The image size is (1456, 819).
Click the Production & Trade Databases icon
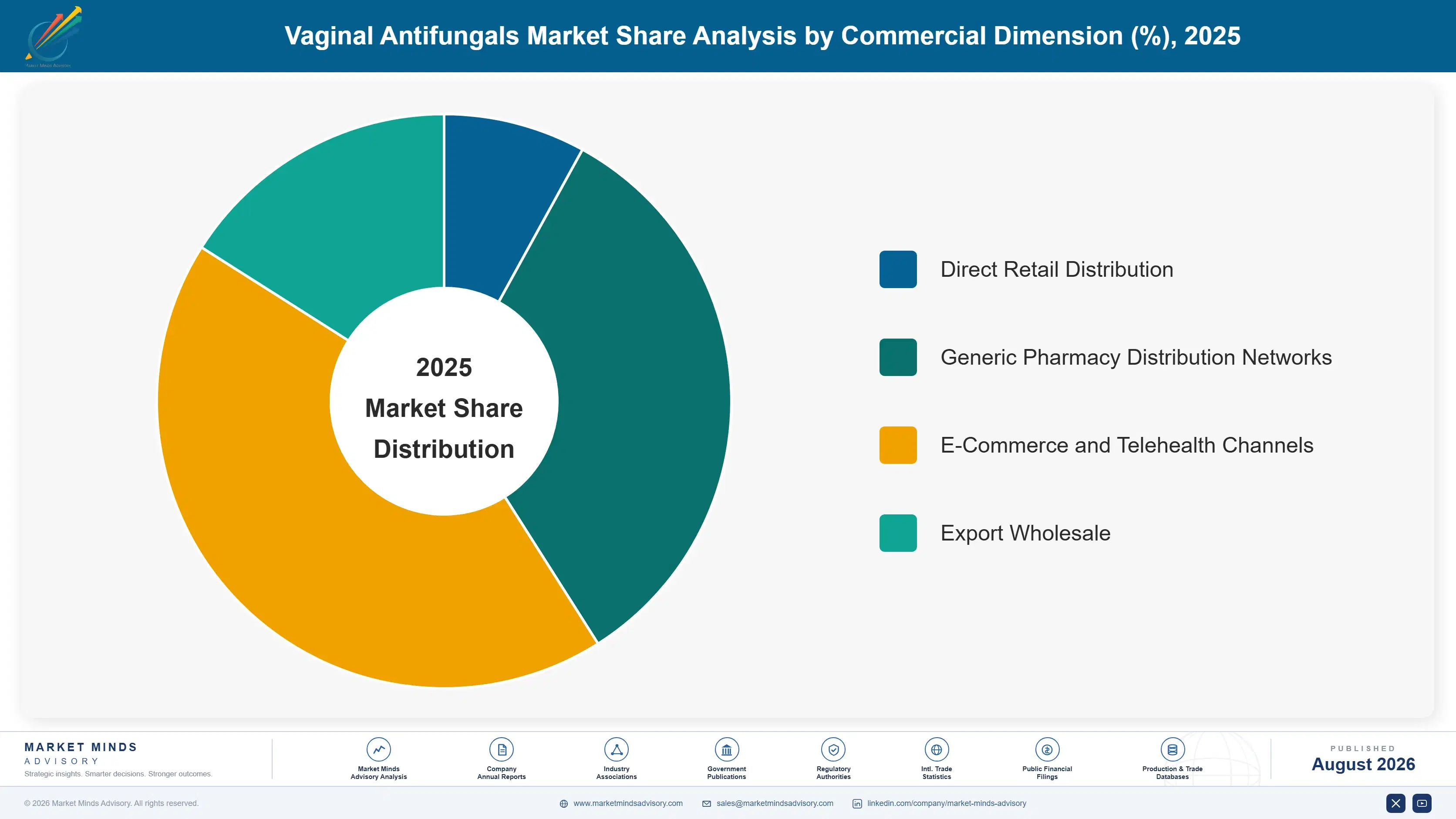(1172, 749)
